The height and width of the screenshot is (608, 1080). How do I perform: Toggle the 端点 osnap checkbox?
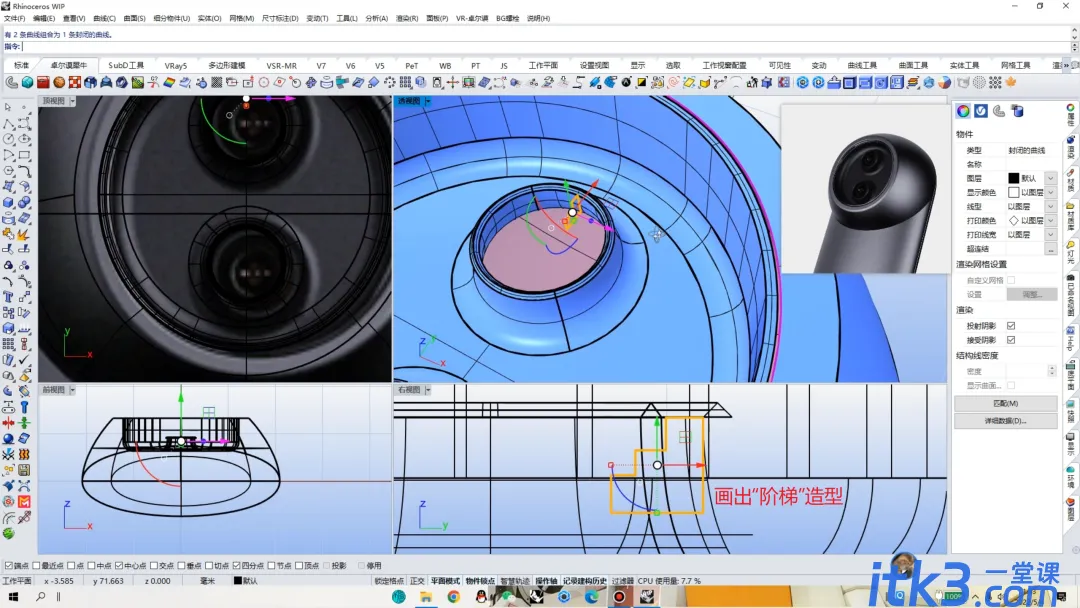click(x=9, y=566)
